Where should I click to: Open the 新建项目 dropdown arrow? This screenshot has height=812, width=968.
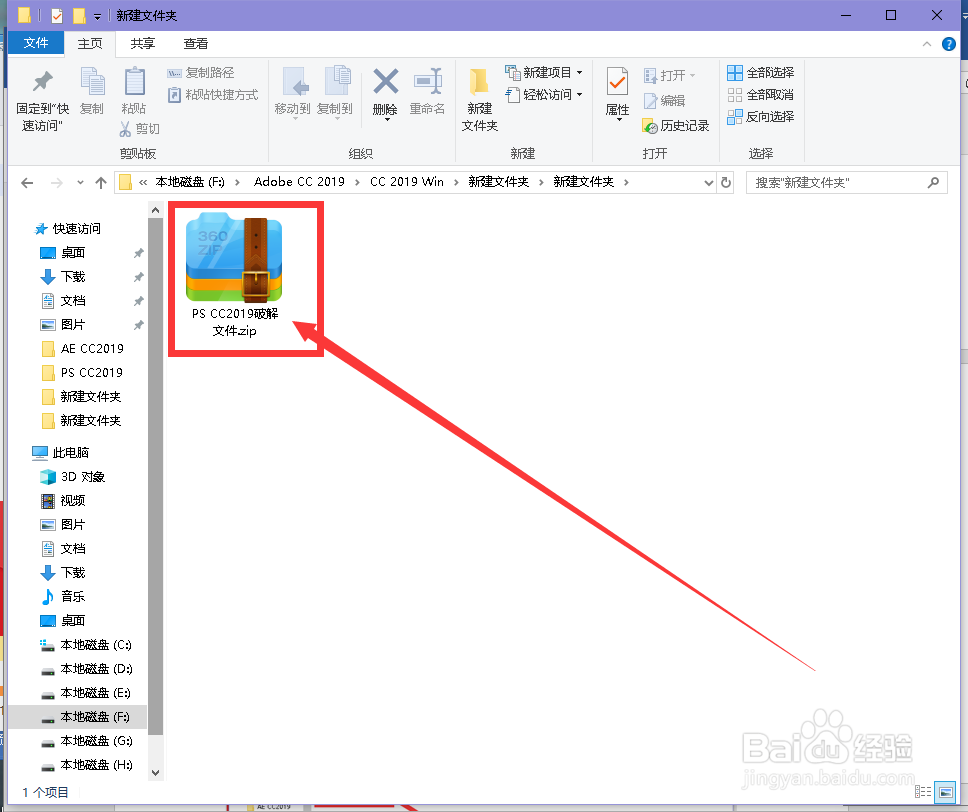click(x=580, y=72)
